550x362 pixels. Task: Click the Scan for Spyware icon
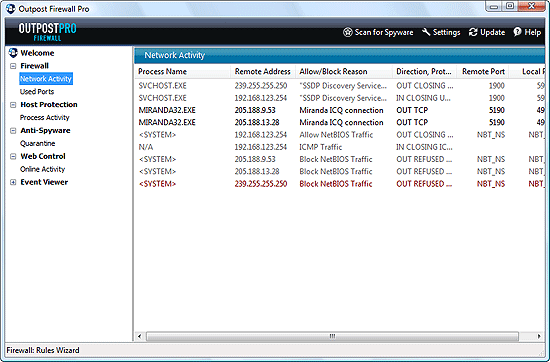(347, 32)
